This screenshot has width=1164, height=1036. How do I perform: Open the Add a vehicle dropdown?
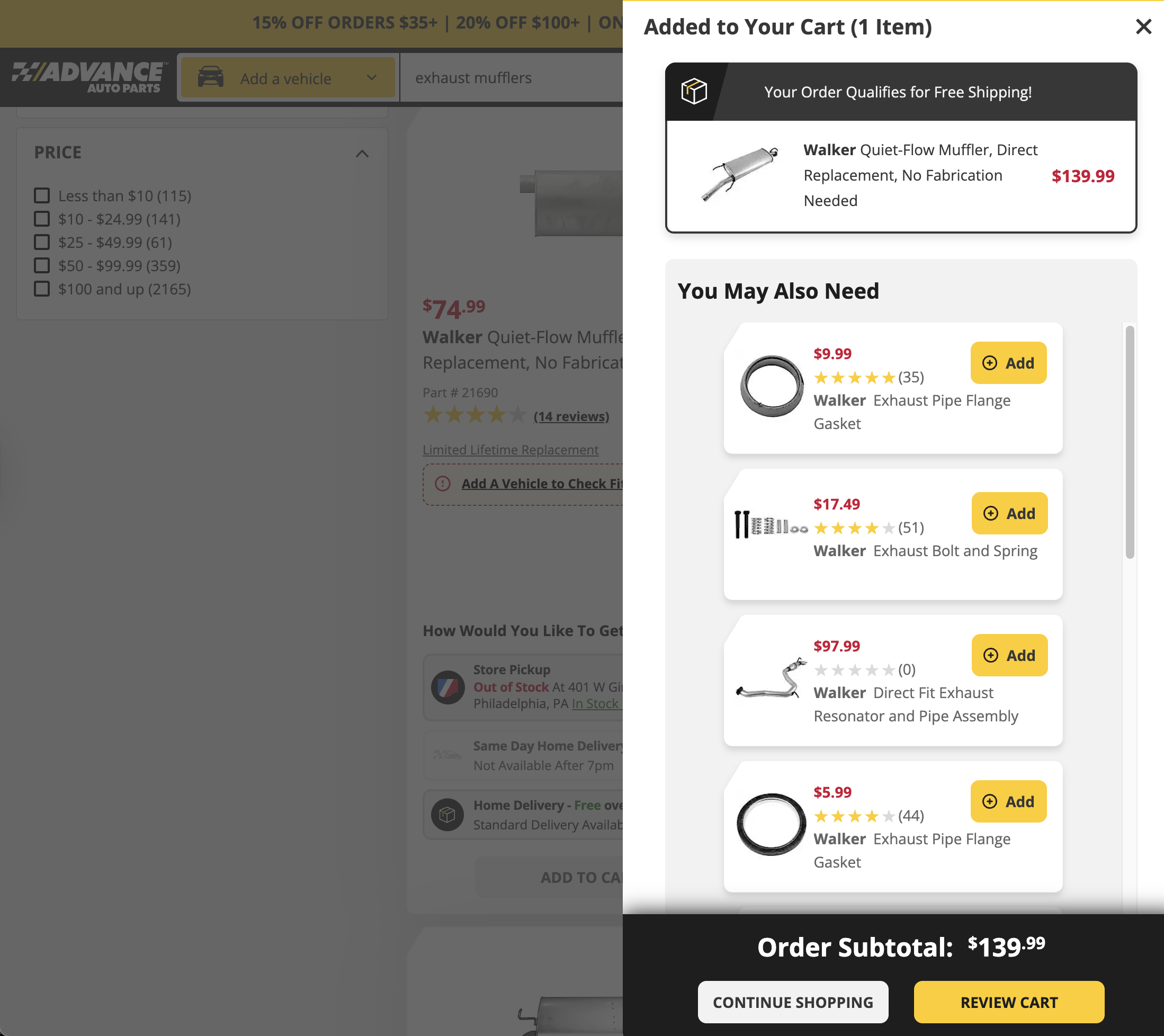[x=371, y=77]
